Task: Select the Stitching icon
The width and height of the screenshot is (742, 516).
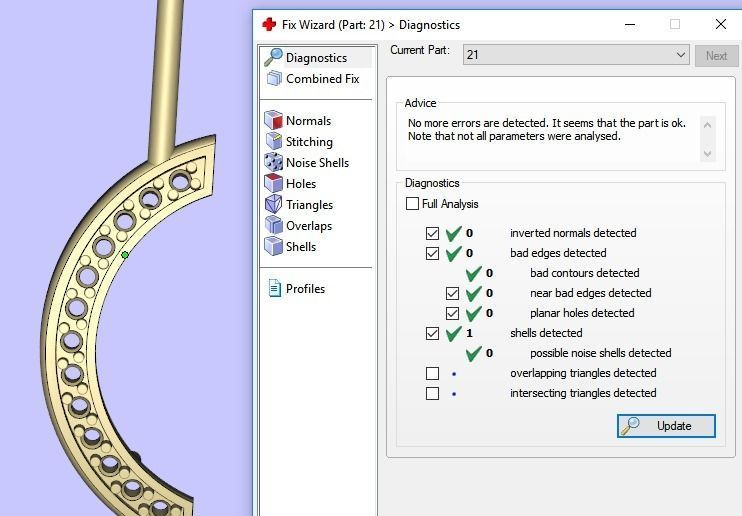Action: 274,141
